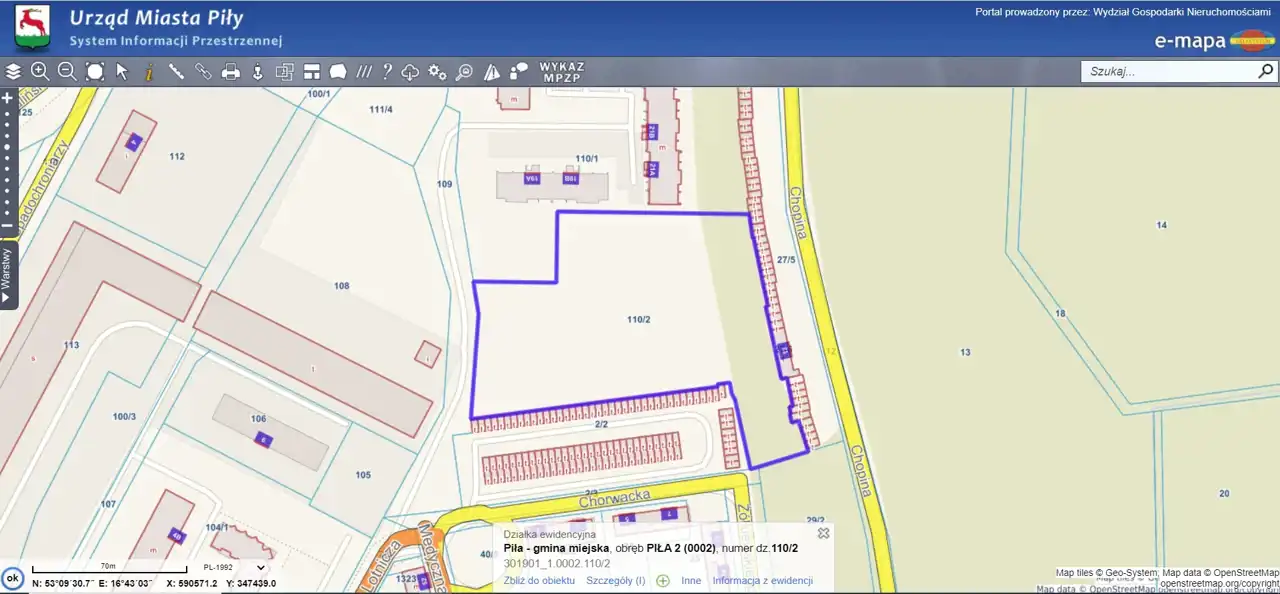The width and height of the screenshot is (1280, 594).
Task: Expand the Warstwy side panel
Action: [x=7, y=275]
